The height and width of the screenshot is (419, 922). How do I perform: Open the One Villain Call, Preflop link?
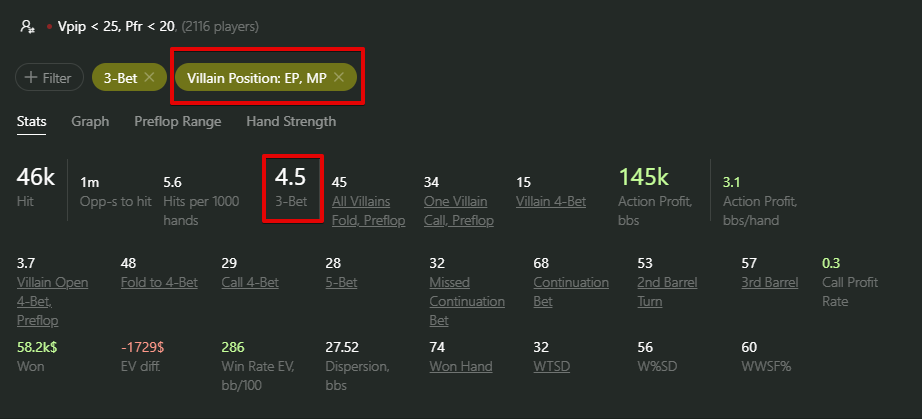tap(459, 211)
